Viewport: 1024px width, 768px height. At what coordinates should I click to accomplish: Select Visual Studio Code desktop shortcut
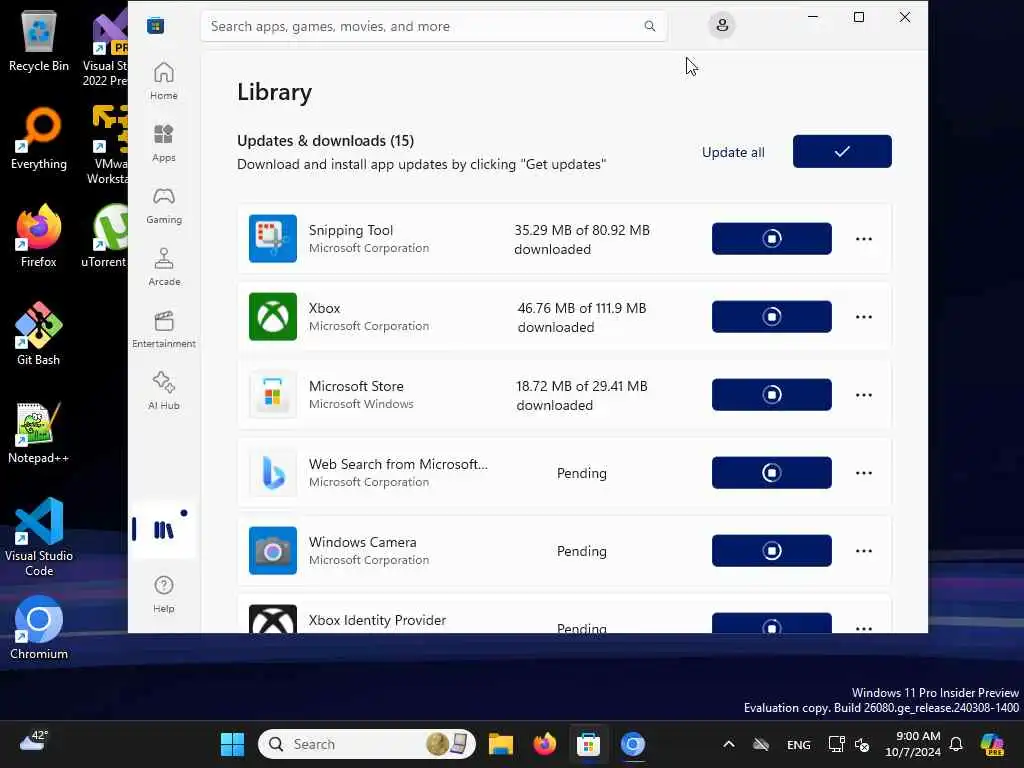point(39,537)
